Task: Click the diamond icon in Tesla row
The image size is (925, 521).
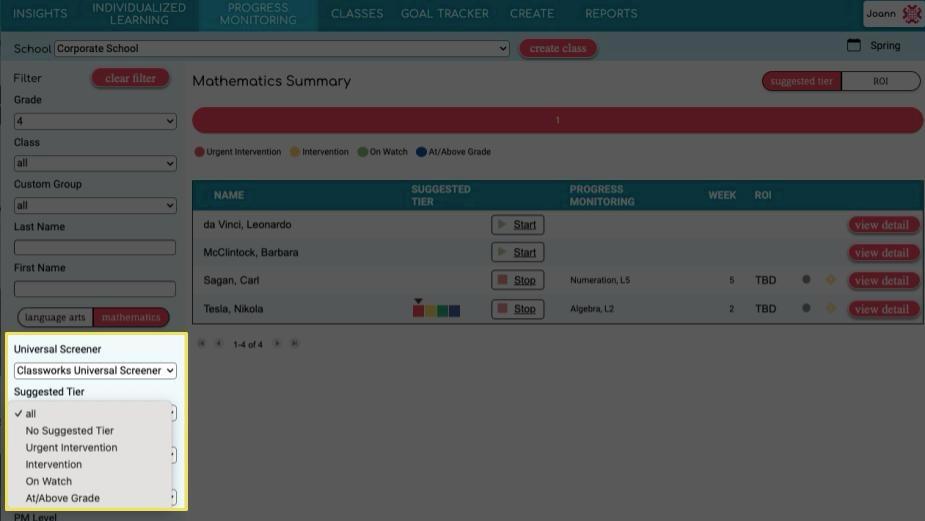Action: tap(831, 308)
